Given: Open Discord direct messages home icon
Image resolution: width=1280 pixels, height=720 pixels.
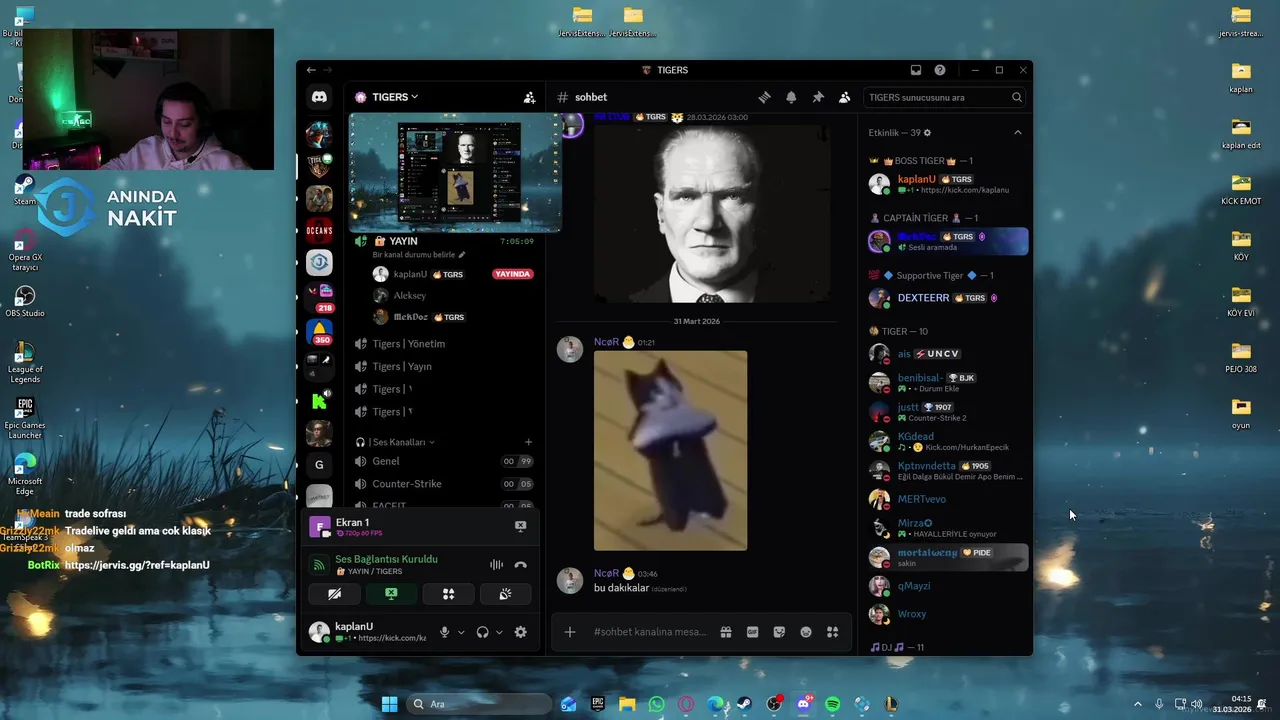Looking at the screenshot, I should (319, 97).
